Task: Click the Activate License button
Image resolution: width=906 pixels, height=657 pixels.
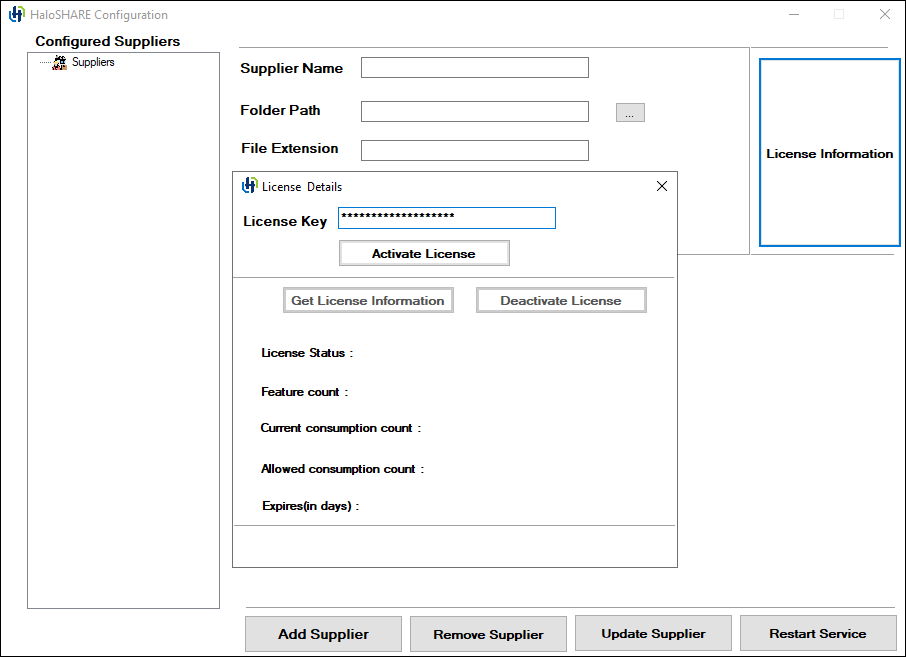Action: click(x=423, y=253)
